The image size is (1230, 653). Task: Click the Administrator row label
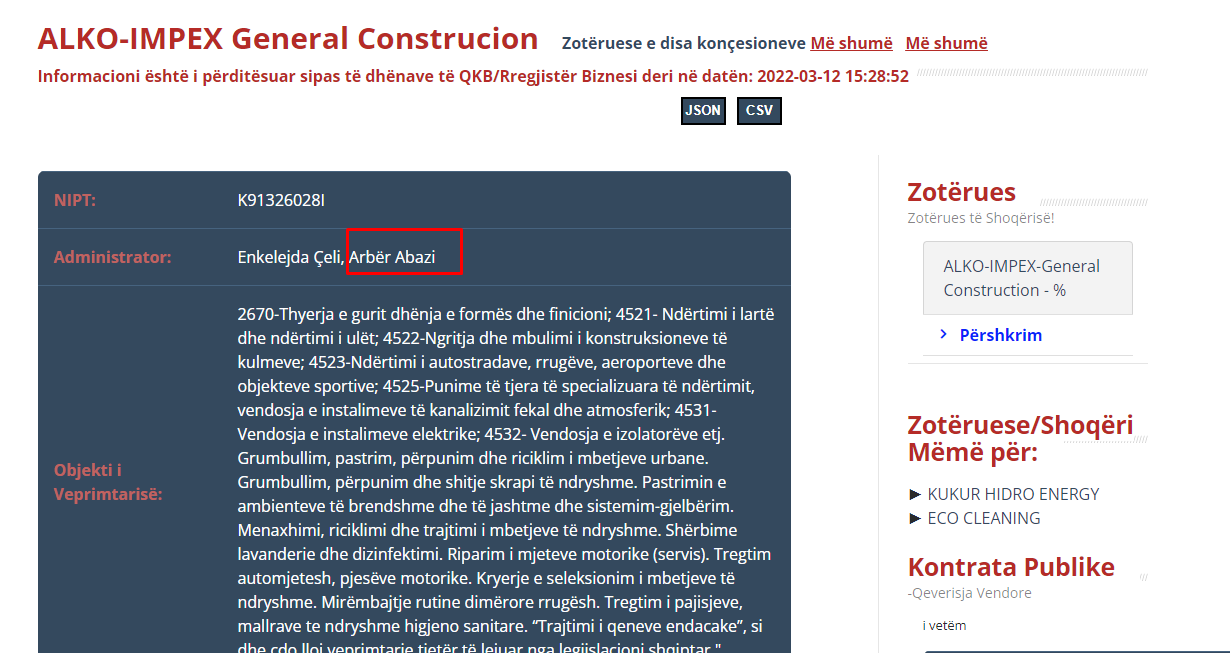113,257
